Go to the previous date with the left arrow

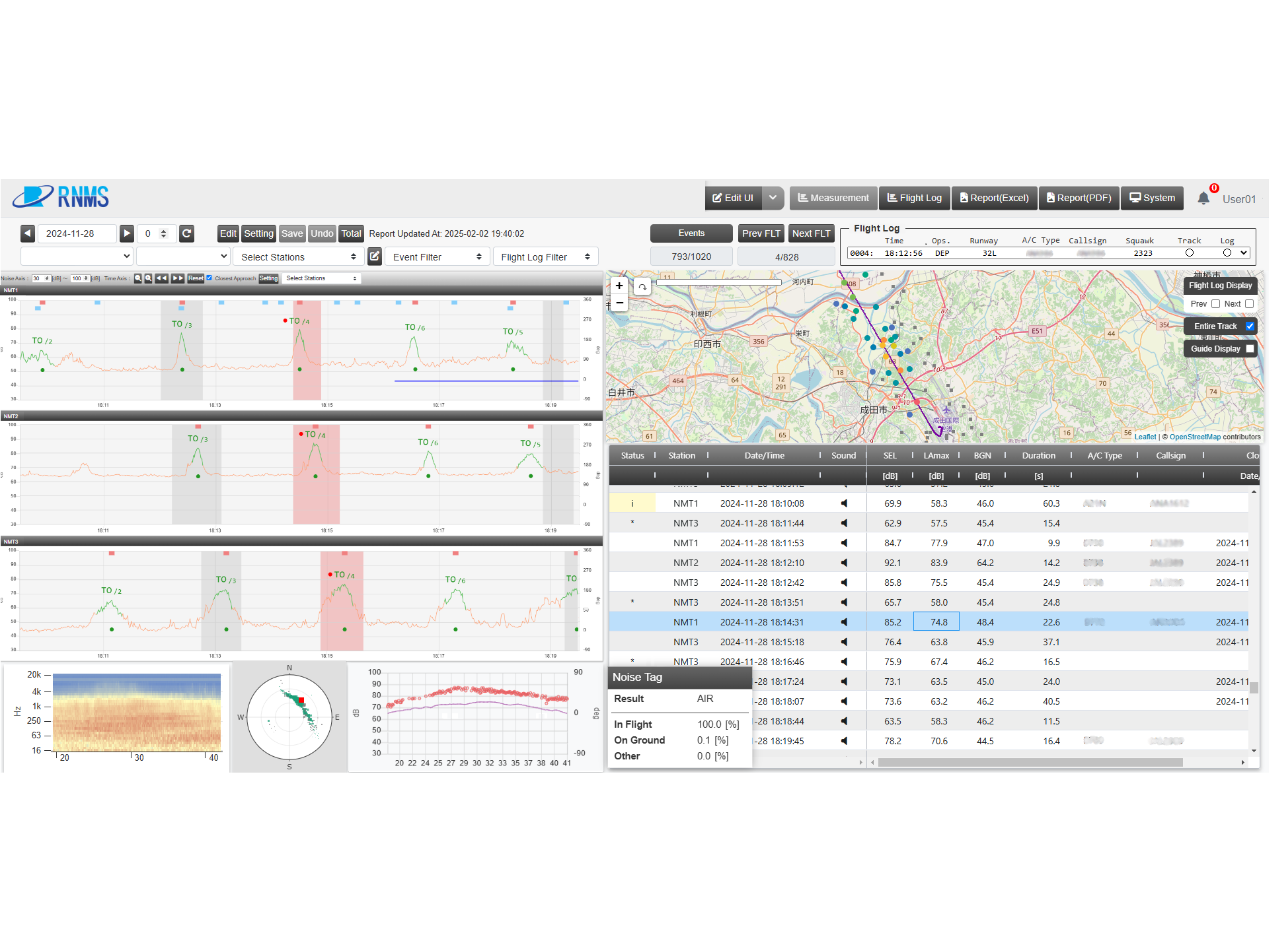coord(28,233)
